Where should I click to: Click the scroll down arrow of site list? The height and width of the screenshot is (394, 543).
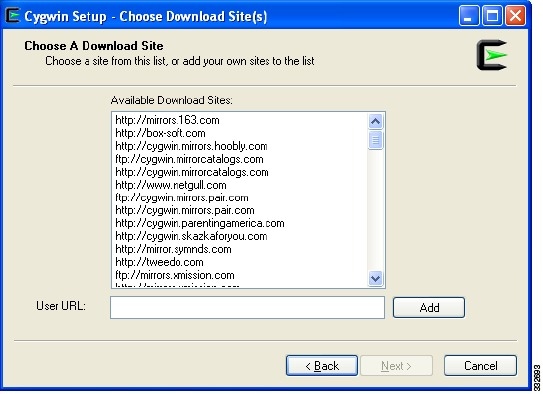(376, 278)
